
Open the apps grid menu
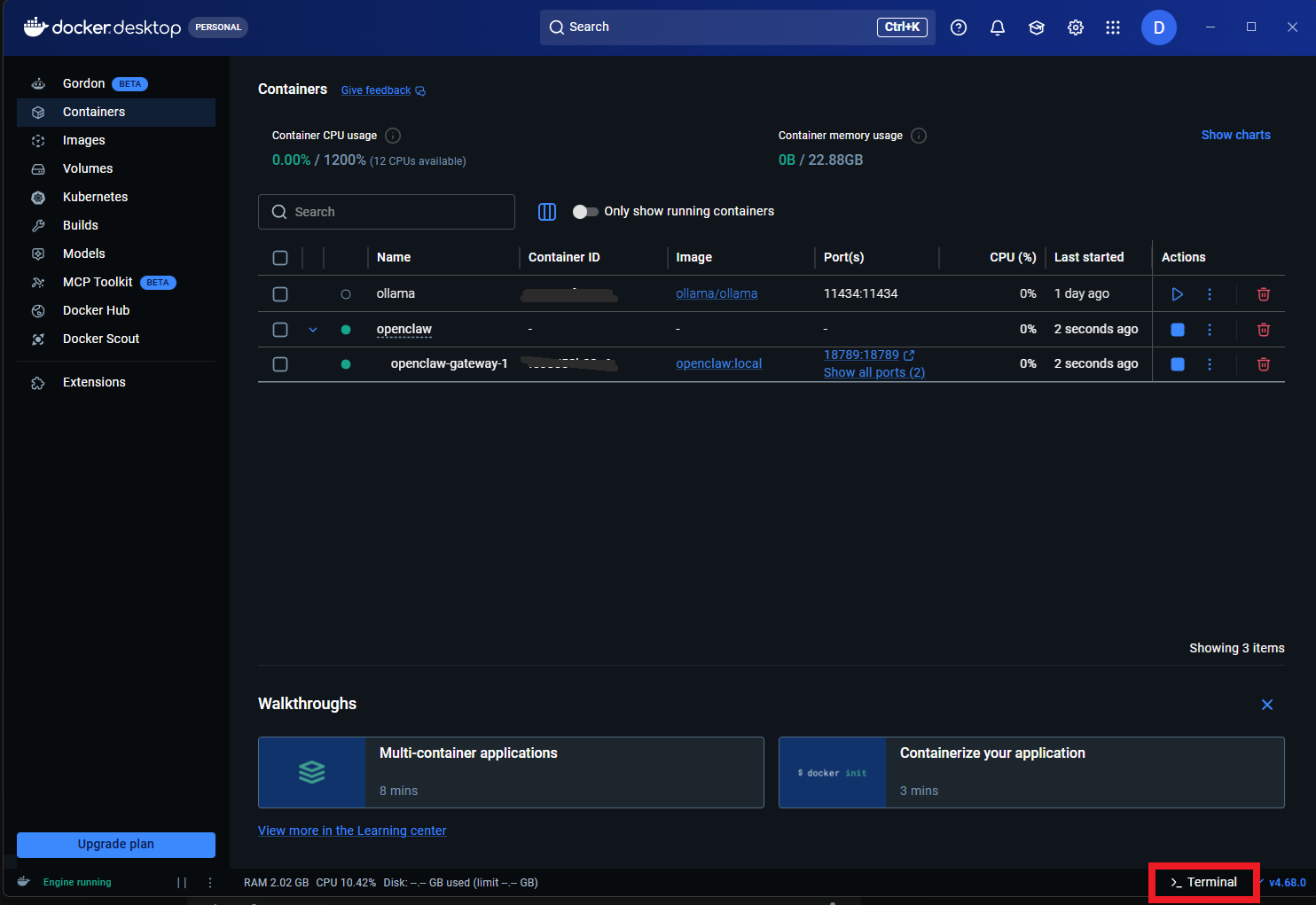(1113, 27)
